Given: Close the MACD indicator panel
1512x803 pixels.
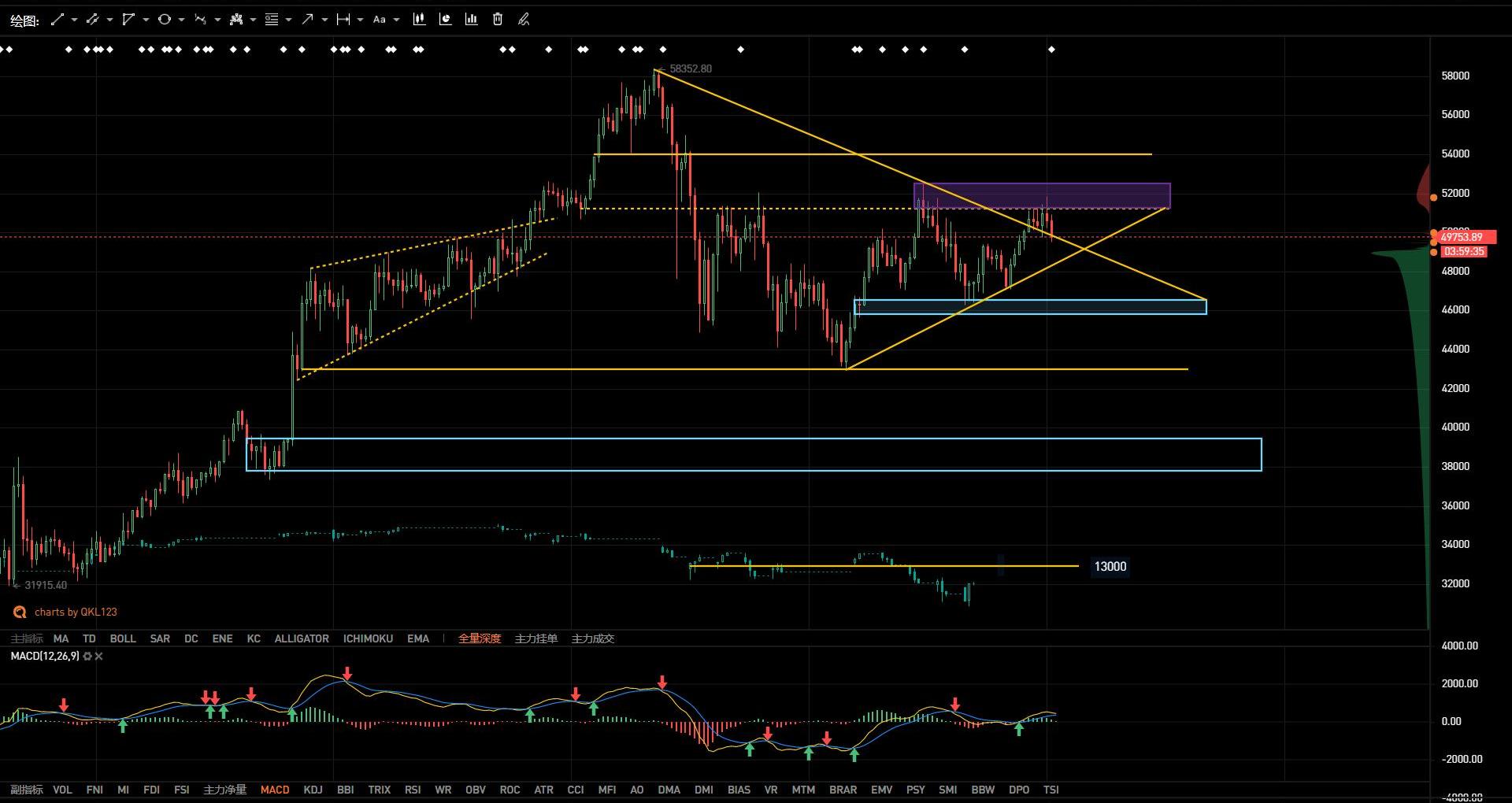Looking at the screenshot, I should [x=99, y=657].
